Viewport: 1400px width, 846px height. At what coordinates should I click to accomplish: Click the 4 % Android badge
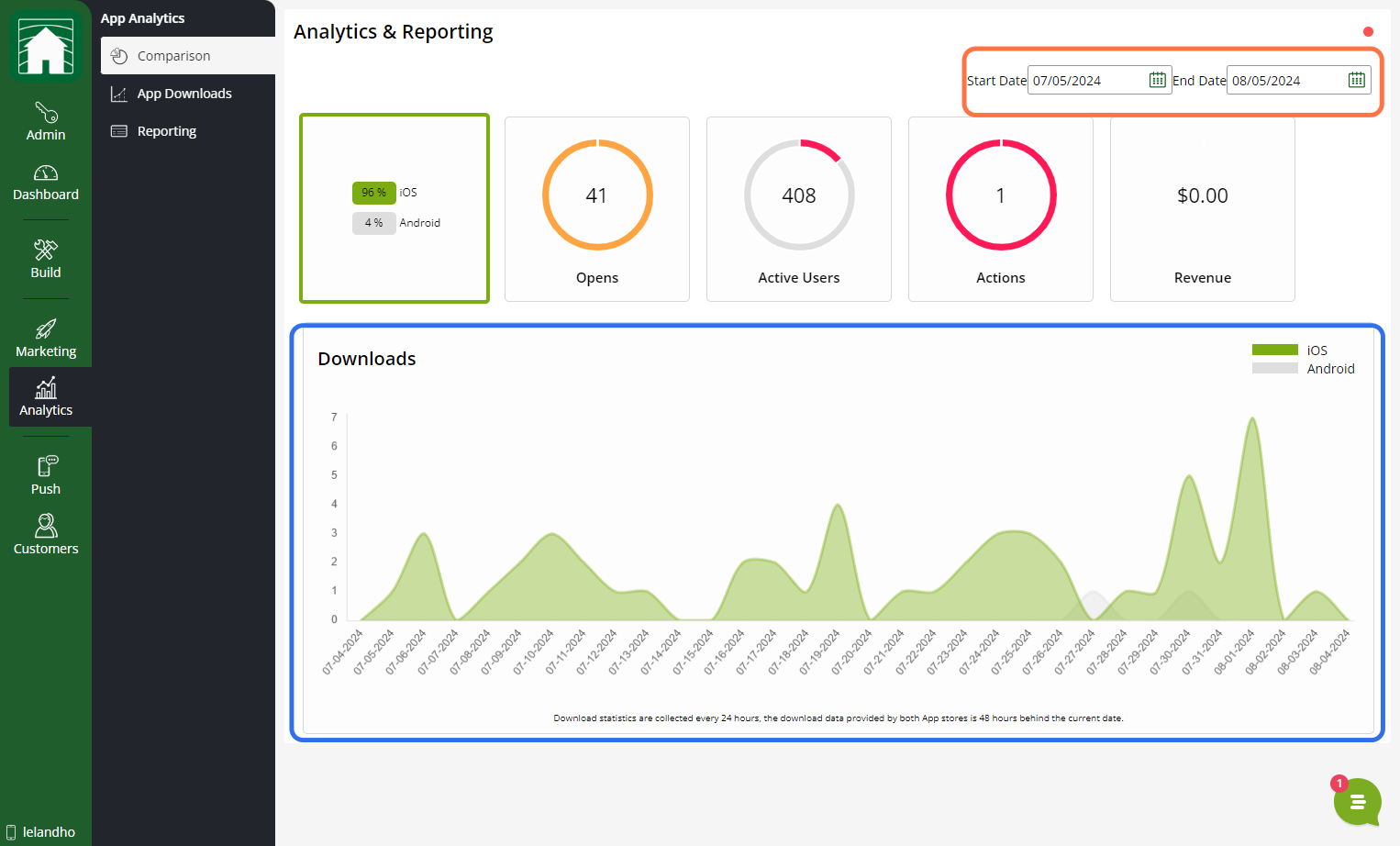pos(374,223)
